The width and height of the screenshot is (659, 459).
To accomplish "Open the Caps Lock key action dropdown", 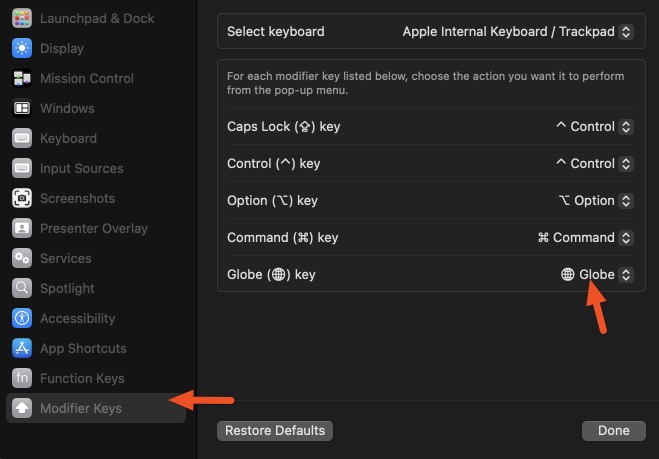I will point(593,127).
